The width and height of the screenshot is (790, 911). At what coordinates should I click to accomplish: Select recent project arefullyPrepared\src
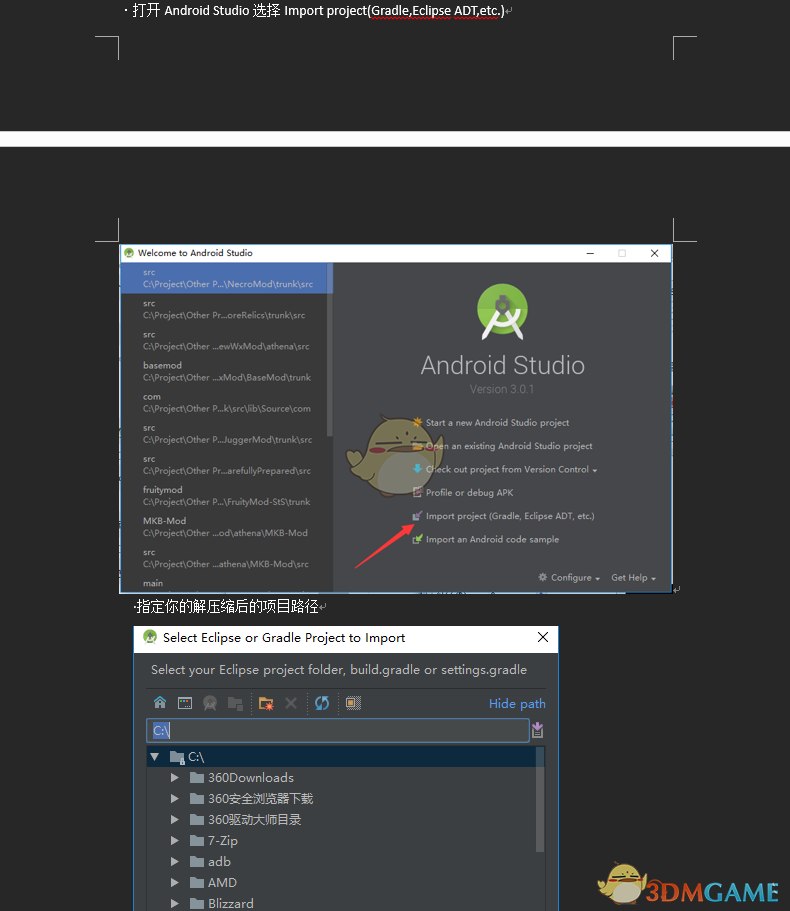pos(224,465)
